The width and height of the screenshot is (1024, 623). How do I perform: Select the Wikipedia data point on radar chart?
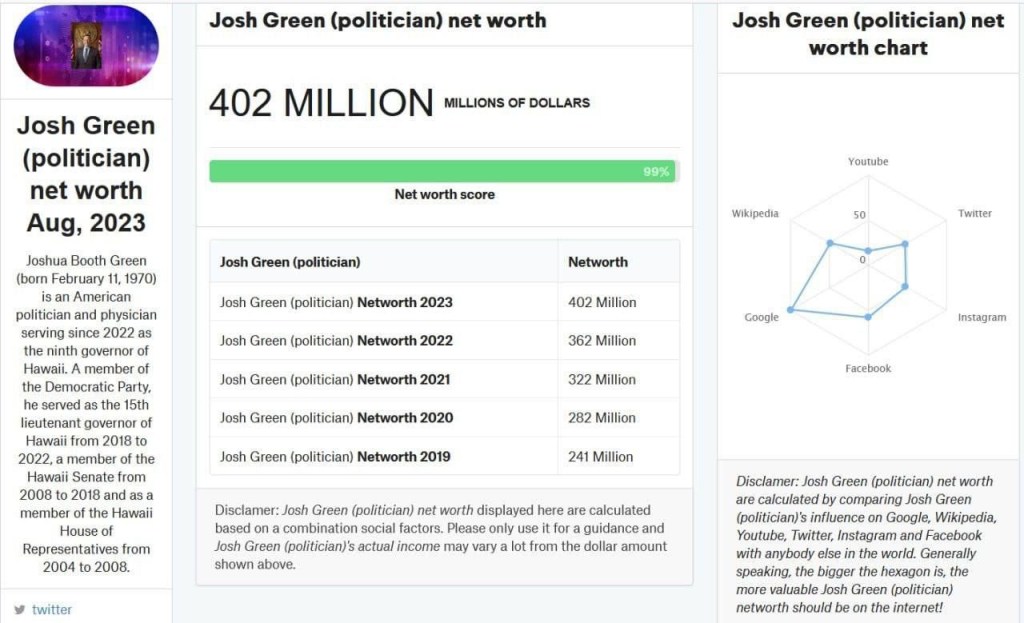pos(830,243)
